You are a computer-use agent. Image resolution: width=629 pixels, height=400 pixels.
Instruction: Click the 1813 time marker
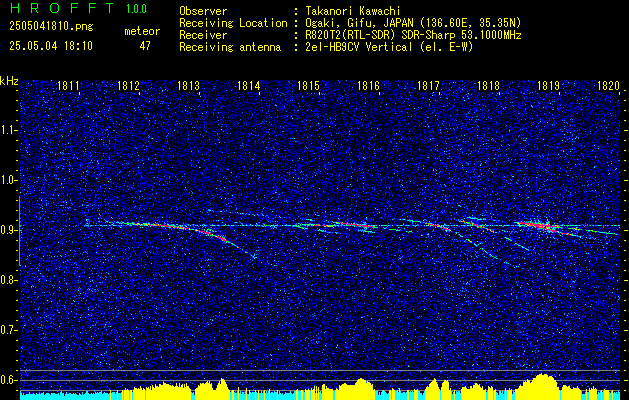pyautogui.click(x=189, y=85)
